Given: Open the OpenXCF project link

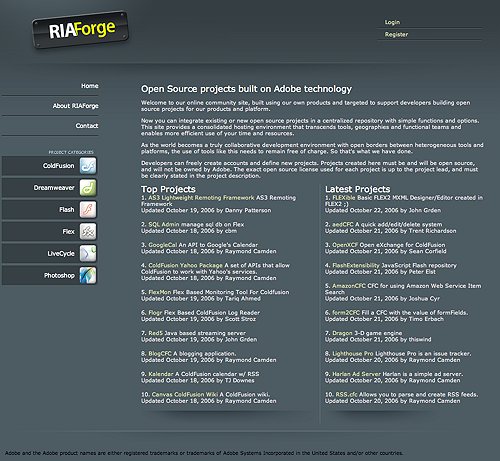Looking at the screenshot, I should pos(345,245).
